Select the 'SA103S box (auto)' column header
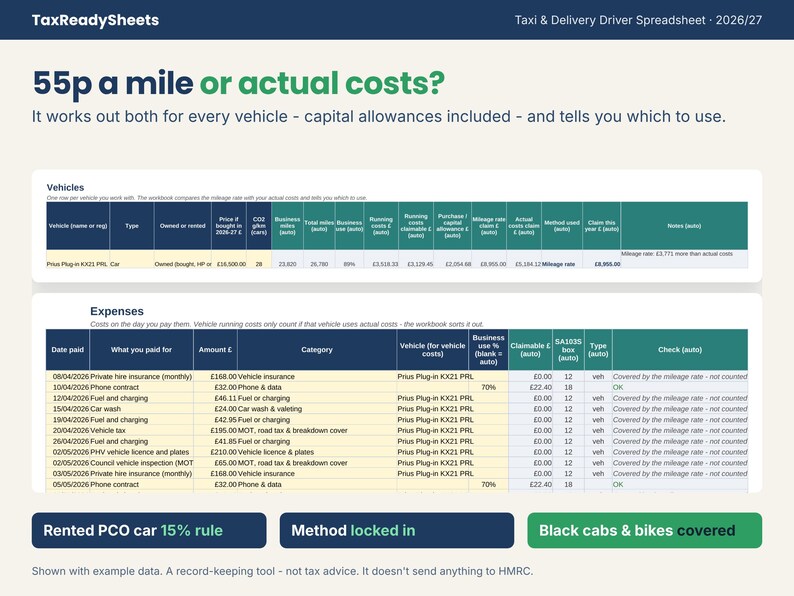This screenshot has height=596, width=794. [x=568, y=349]
